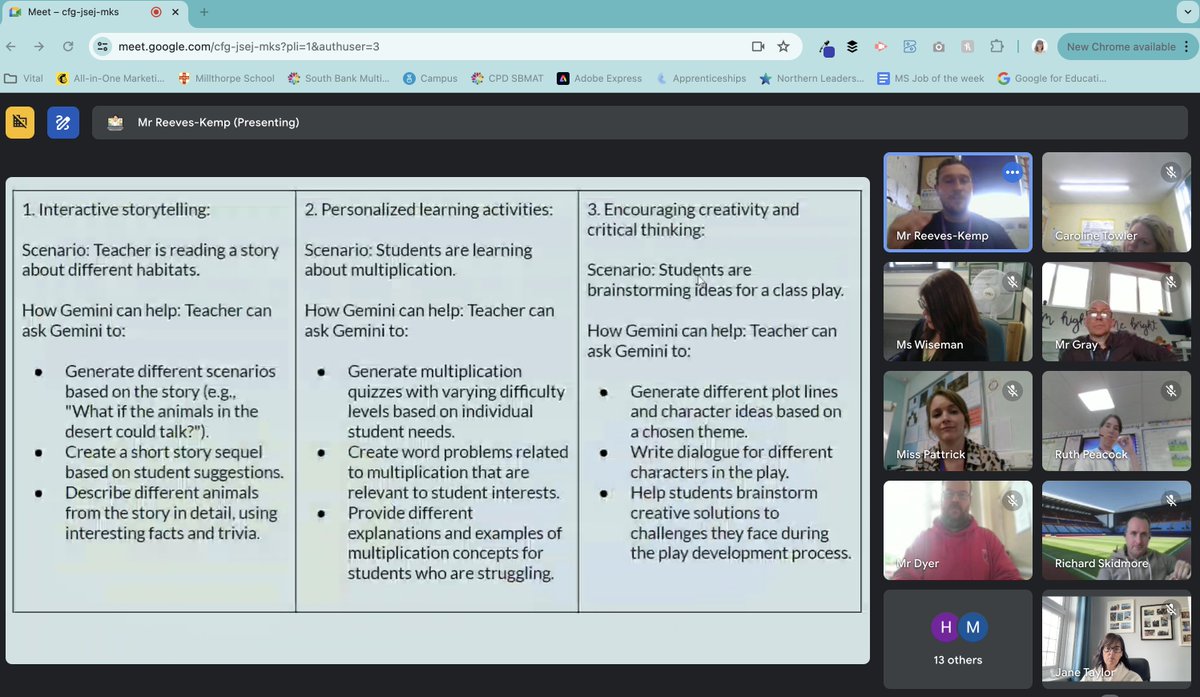Click the New Chrome available button

pos(1125,47)
